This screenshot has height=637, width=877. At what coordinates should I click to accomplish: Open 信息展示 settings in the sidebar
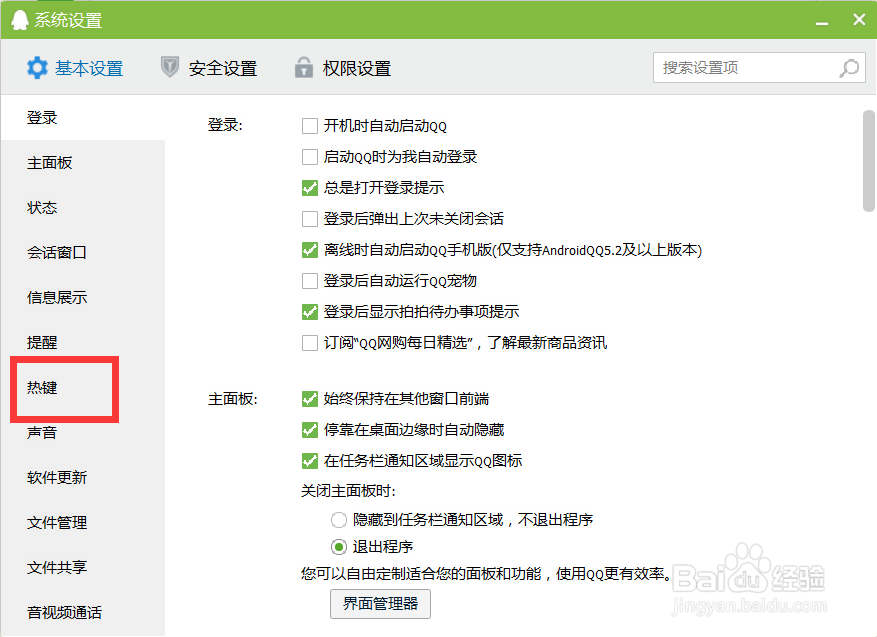pos(83,298)
